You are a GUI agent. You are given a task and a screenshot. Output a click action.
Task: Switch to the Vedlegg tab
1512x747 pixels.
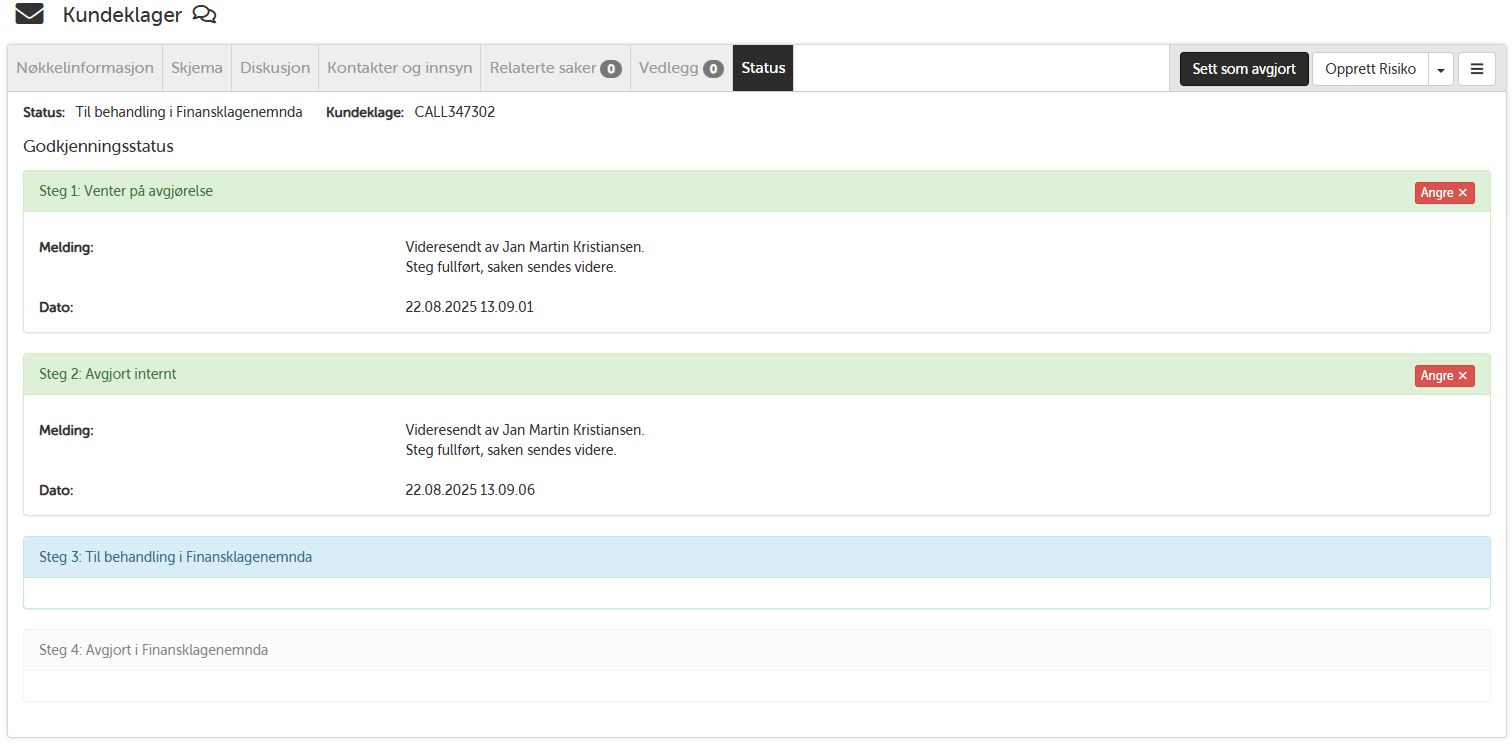click(681, 68)
